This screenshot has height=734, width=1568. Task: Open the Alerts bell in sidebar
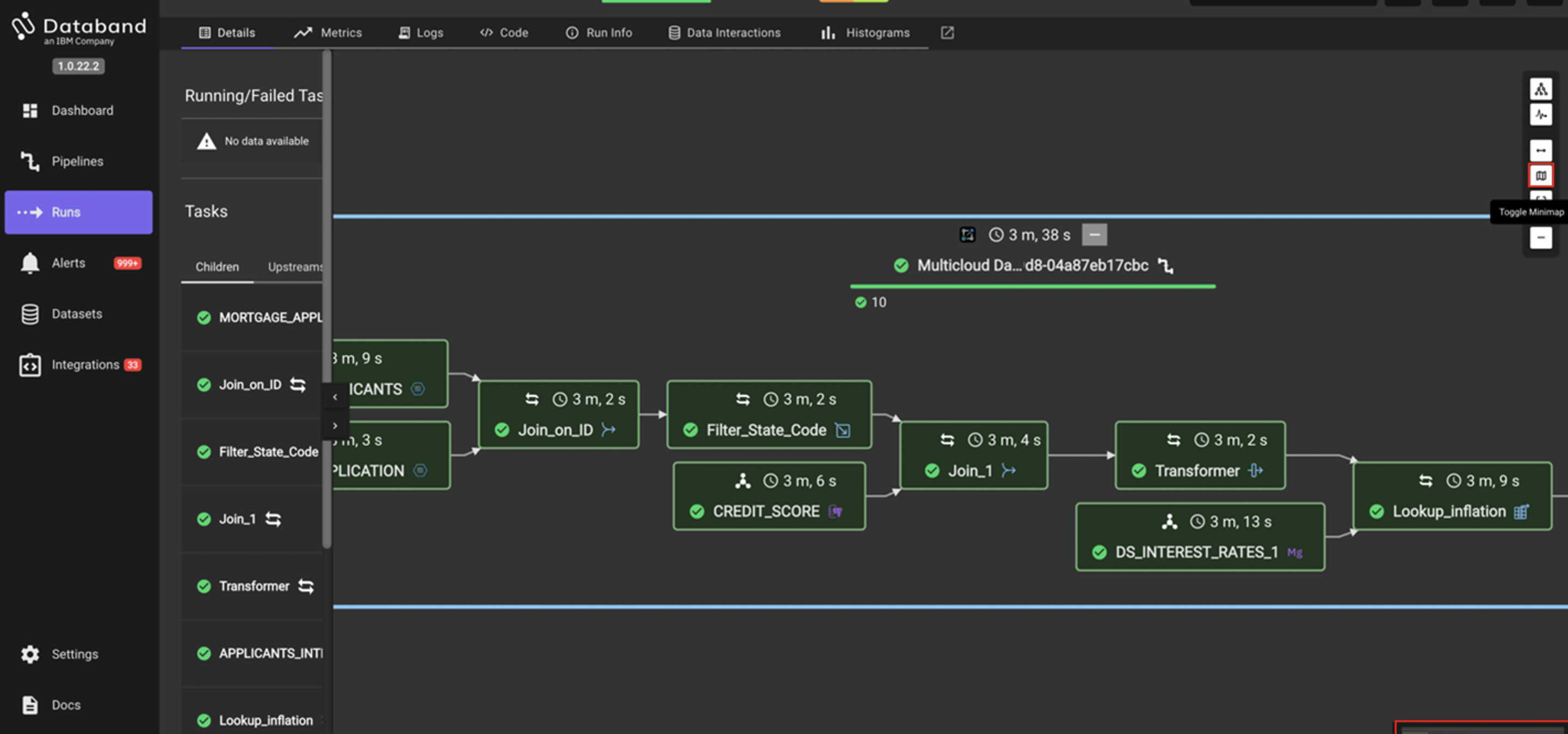tap(30, 263)
